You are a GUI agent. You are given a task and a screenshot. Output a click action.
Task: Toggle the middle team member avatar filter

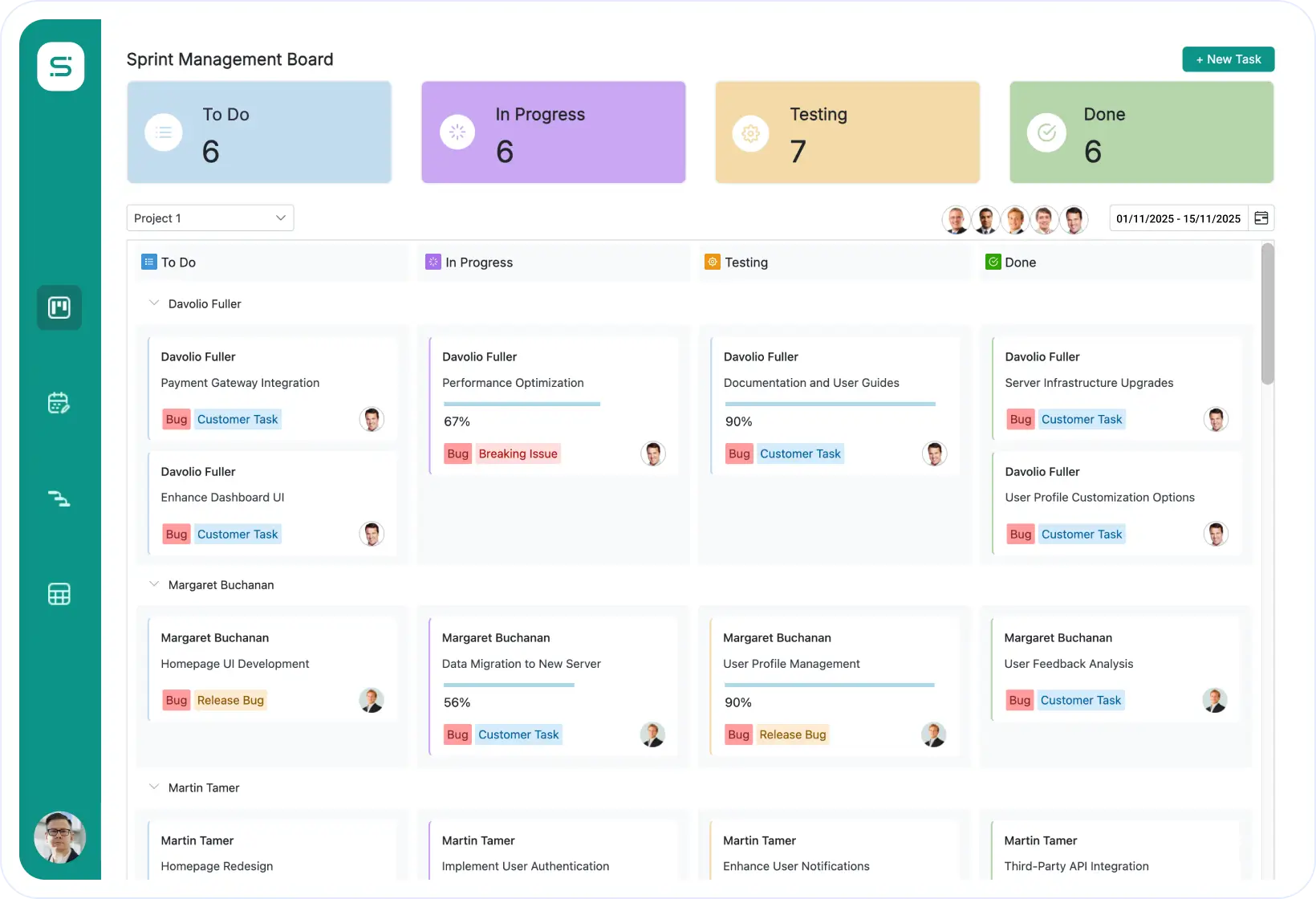(1015, 219)
